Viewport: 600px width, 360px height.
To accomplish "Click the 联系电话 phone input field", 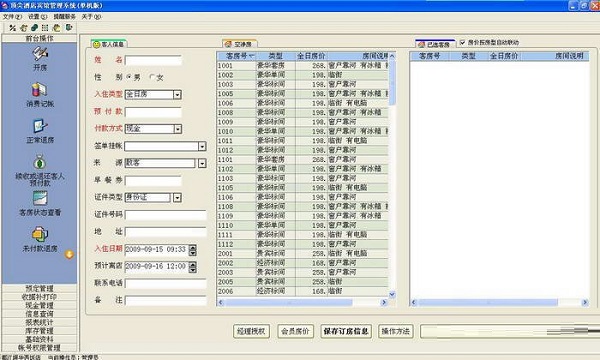I will [x=166, y=283].
